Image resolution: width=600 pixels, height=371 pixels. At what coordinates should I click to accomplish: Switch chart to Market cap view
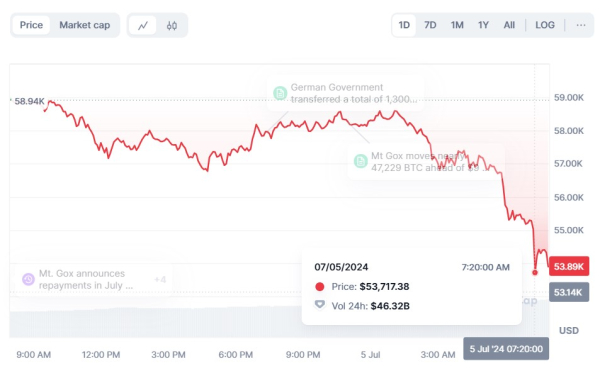85,25
